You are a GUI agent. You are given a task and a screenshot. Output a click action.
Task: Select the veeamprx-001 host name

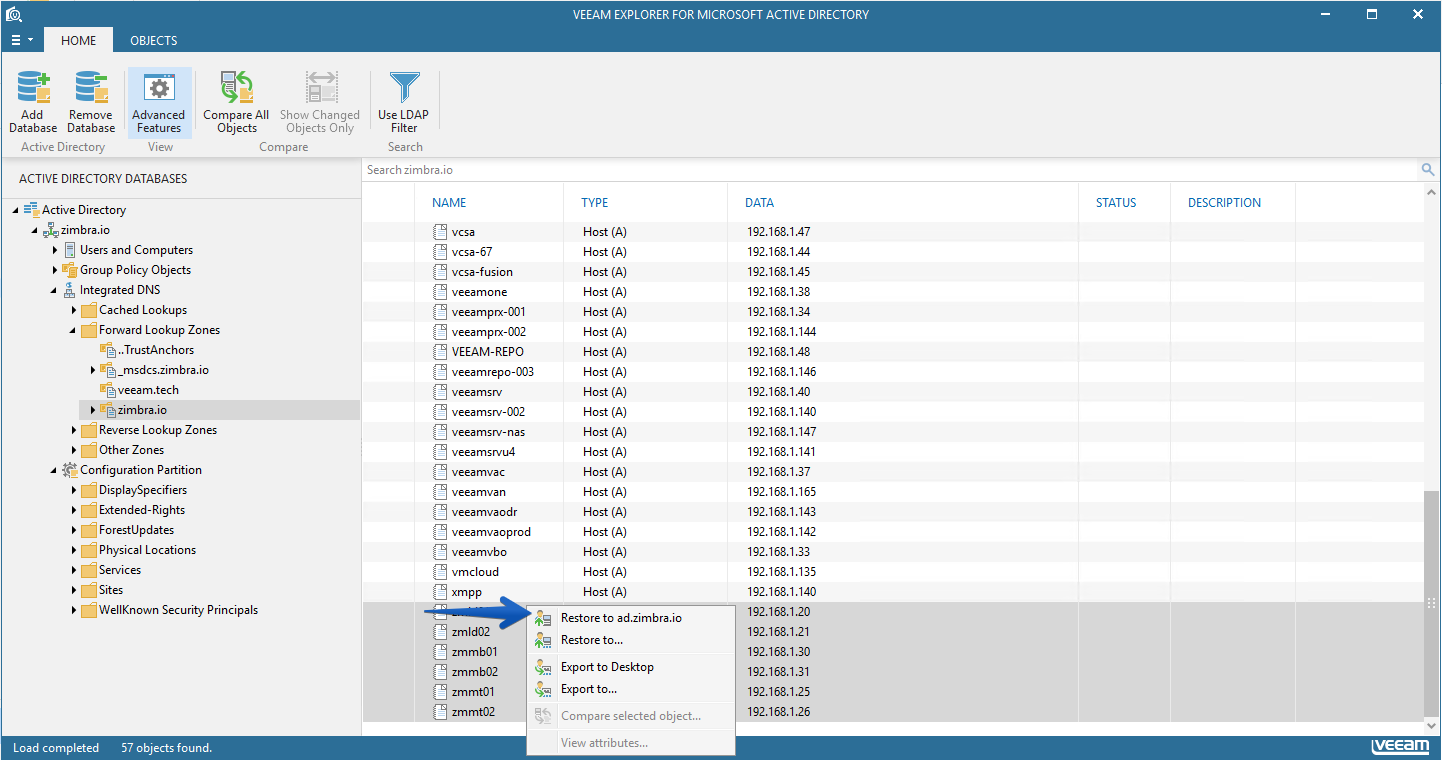click(x=489, y=312)
